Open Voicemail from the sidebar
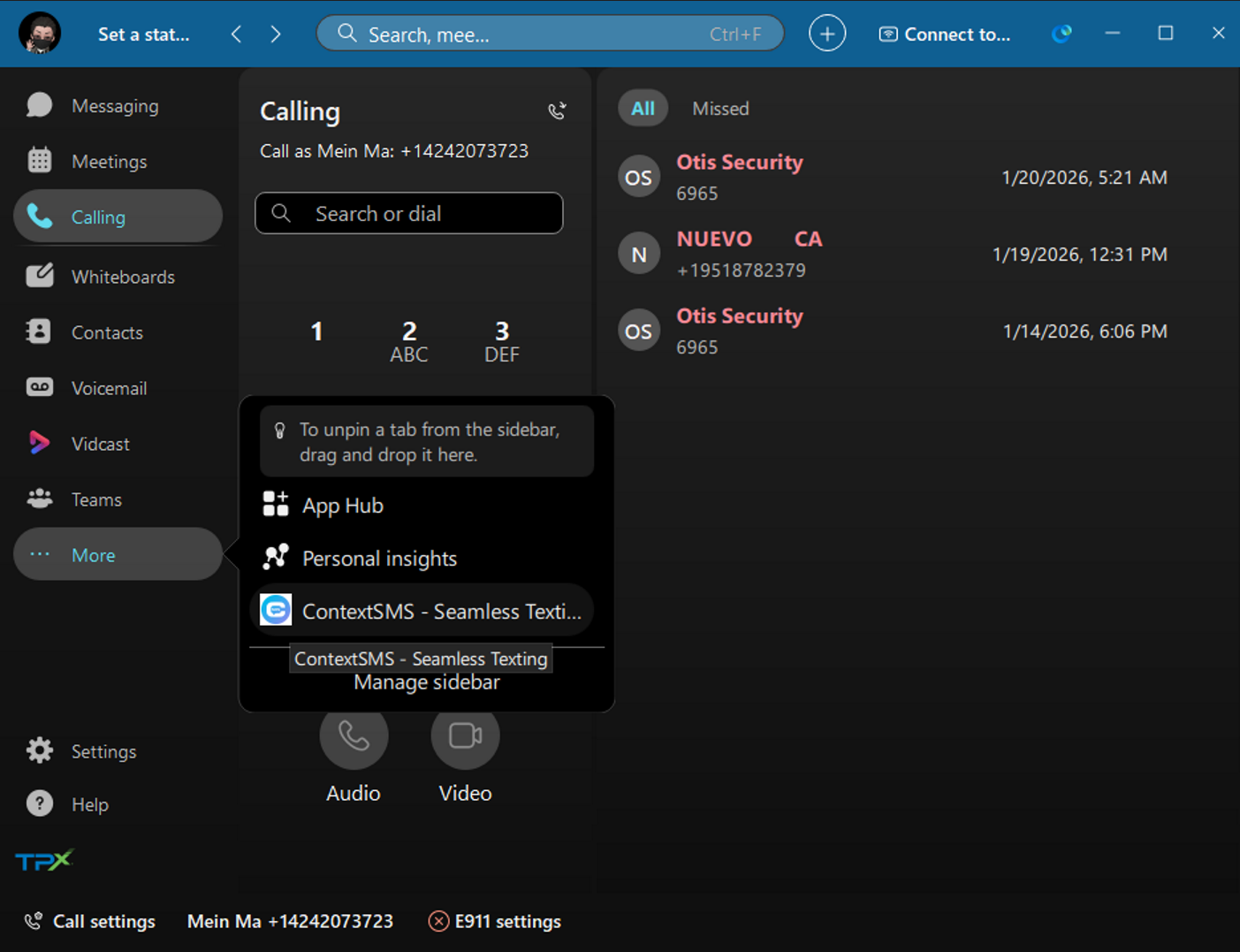This screenshot has height=952, width=1240. tap(118, 388)
